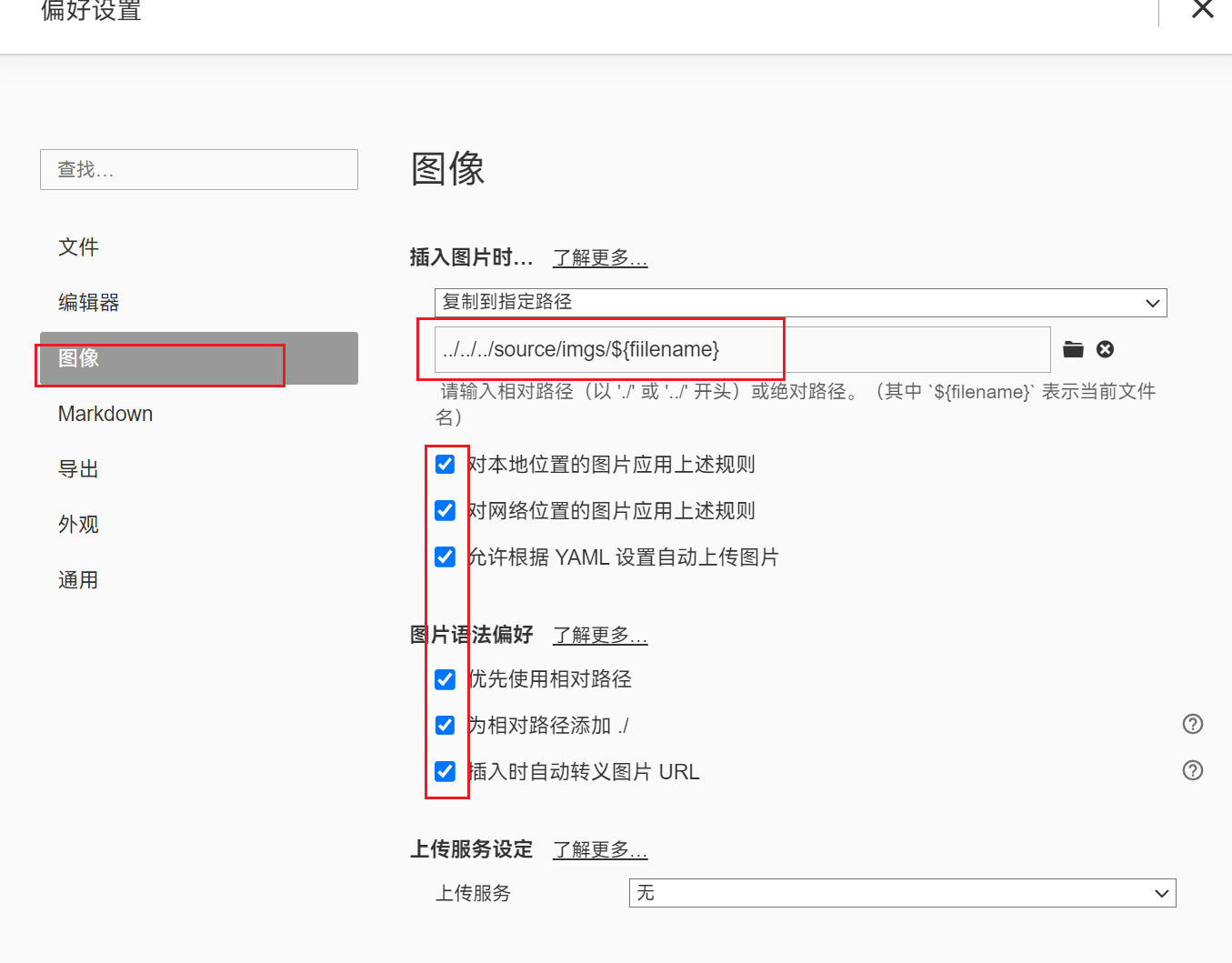Focus the 查找 search box

pos(198,170)
